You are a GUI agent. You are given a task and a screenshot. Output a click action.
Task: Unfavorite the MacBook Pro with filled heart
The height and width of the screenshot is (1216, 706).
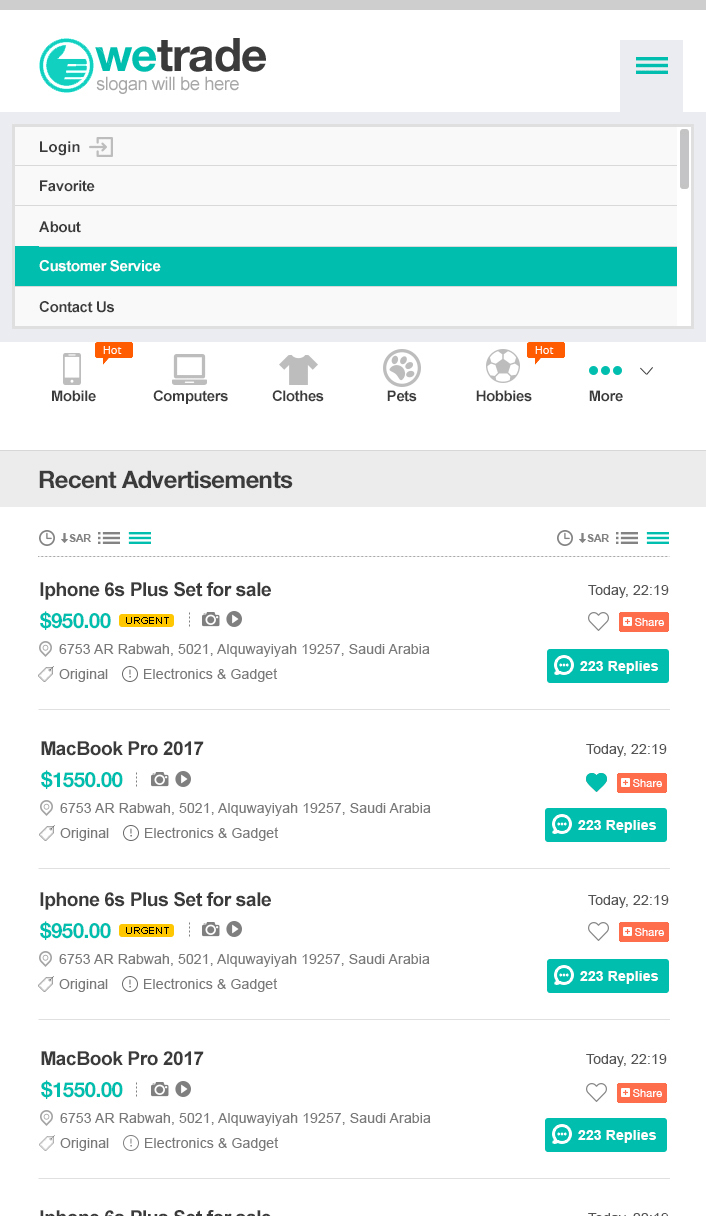(596, 783)
